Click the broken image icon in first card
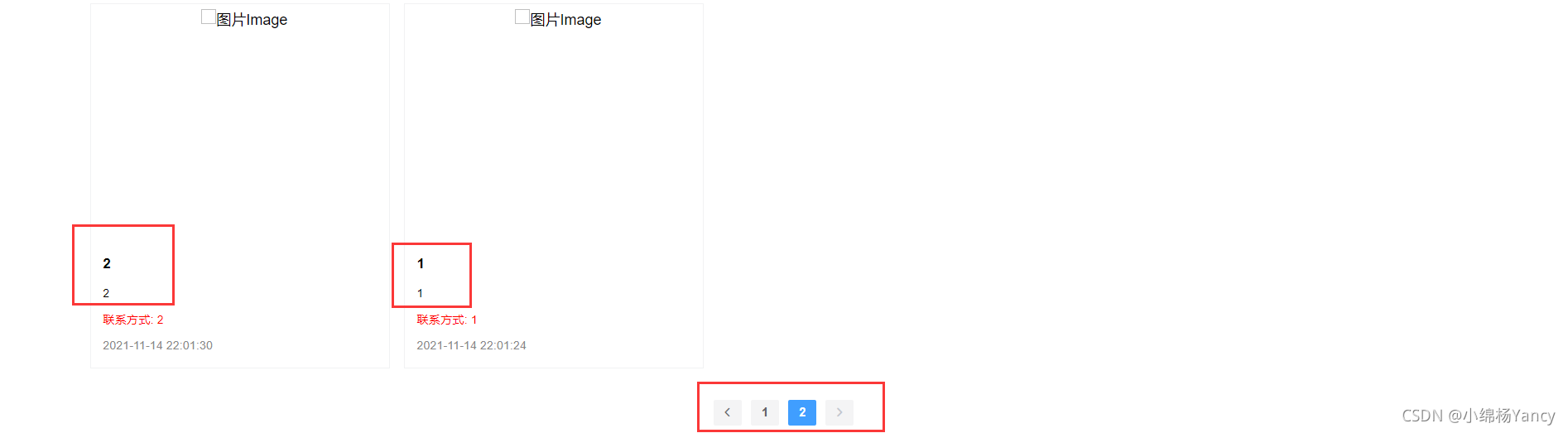This screenshot has height=433, width=1568. coord(209,17)
